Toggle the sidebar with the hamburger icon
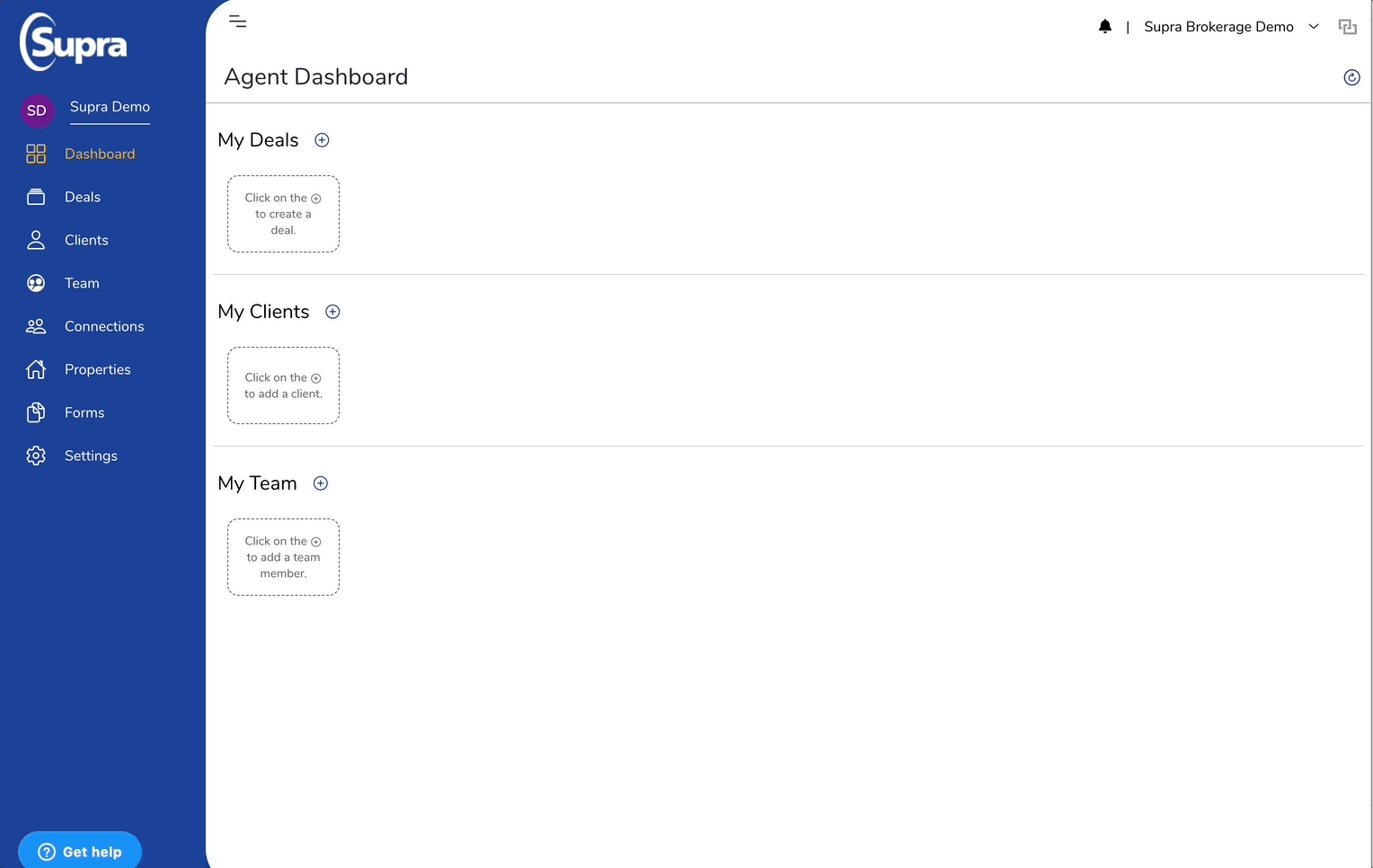The image size is (1373, 868). [237, 22]
